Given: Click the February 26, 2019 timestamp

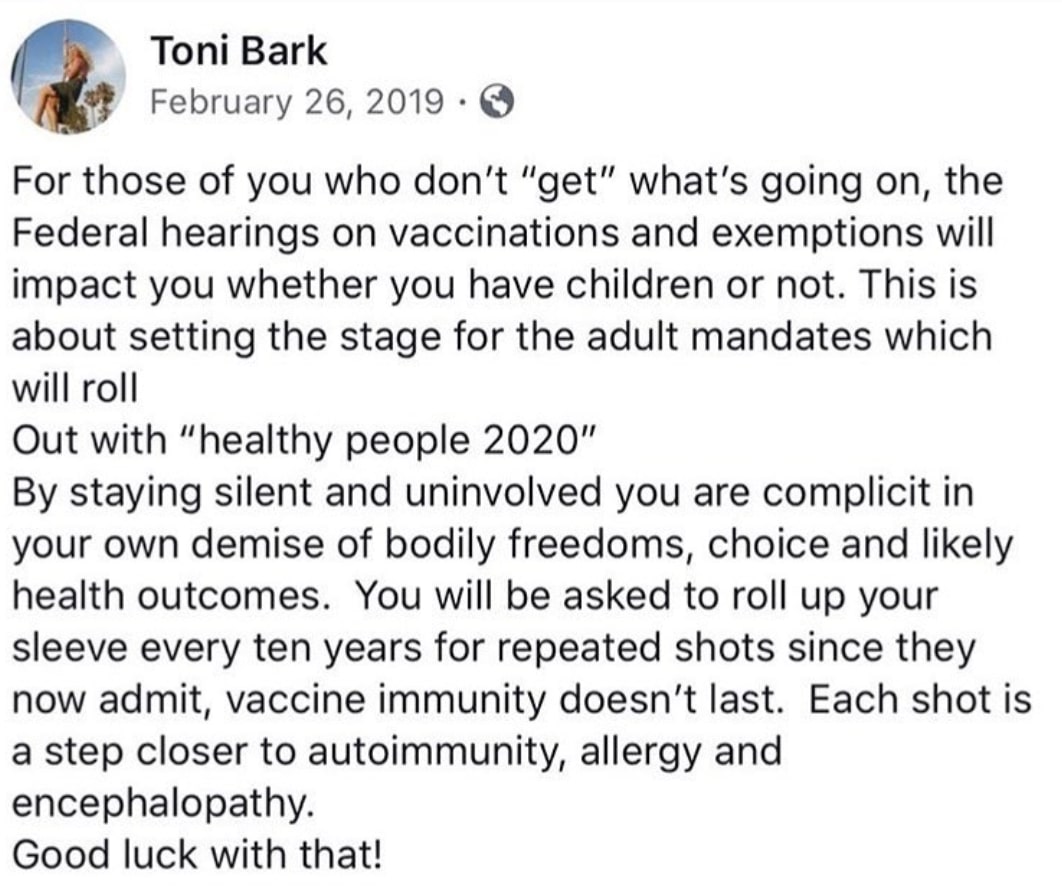Looking at the screenshot, I should click(x=297, y=102).
